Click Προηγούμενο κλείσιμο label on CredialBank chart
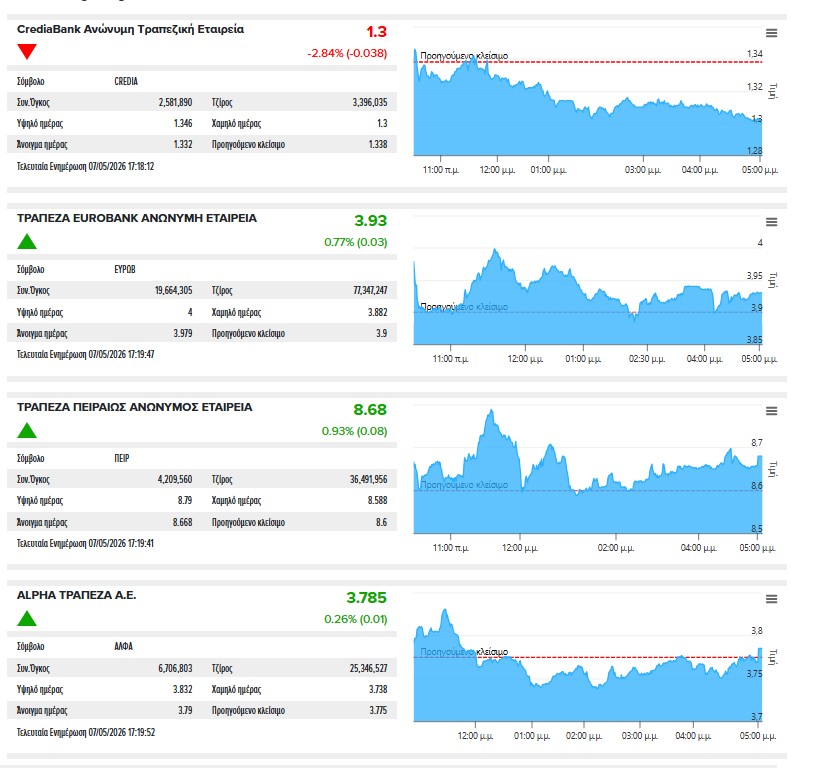Image resolution: width=816 pixels, height=774 pixels. point(464,56)
